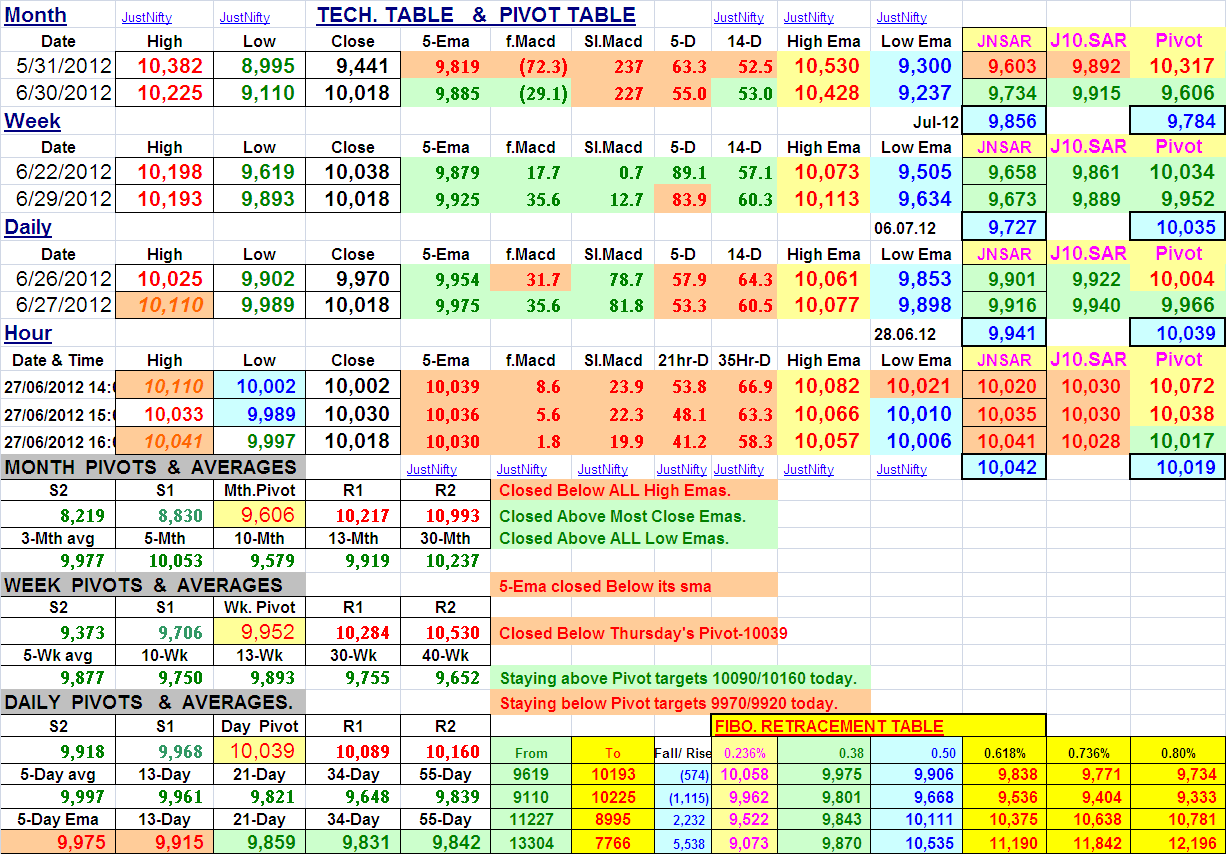Image resolution: width=1226 pixels, height=854 pixels.
Task: Select weekly R1 value 10,284
Action: pyautogui.click(x=353, y=633)
